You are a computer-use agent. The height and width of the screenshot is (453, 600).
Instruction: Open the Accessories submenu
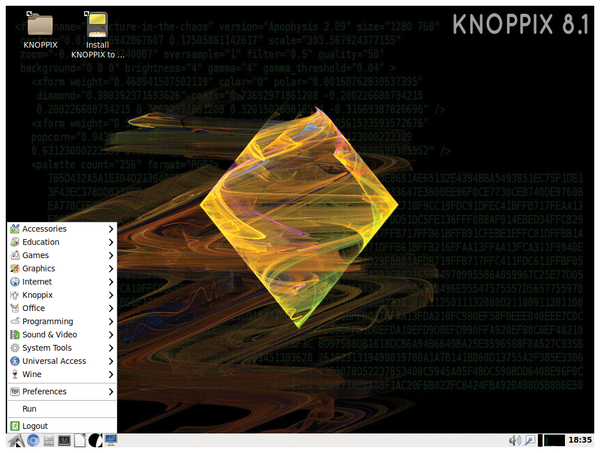62,229
